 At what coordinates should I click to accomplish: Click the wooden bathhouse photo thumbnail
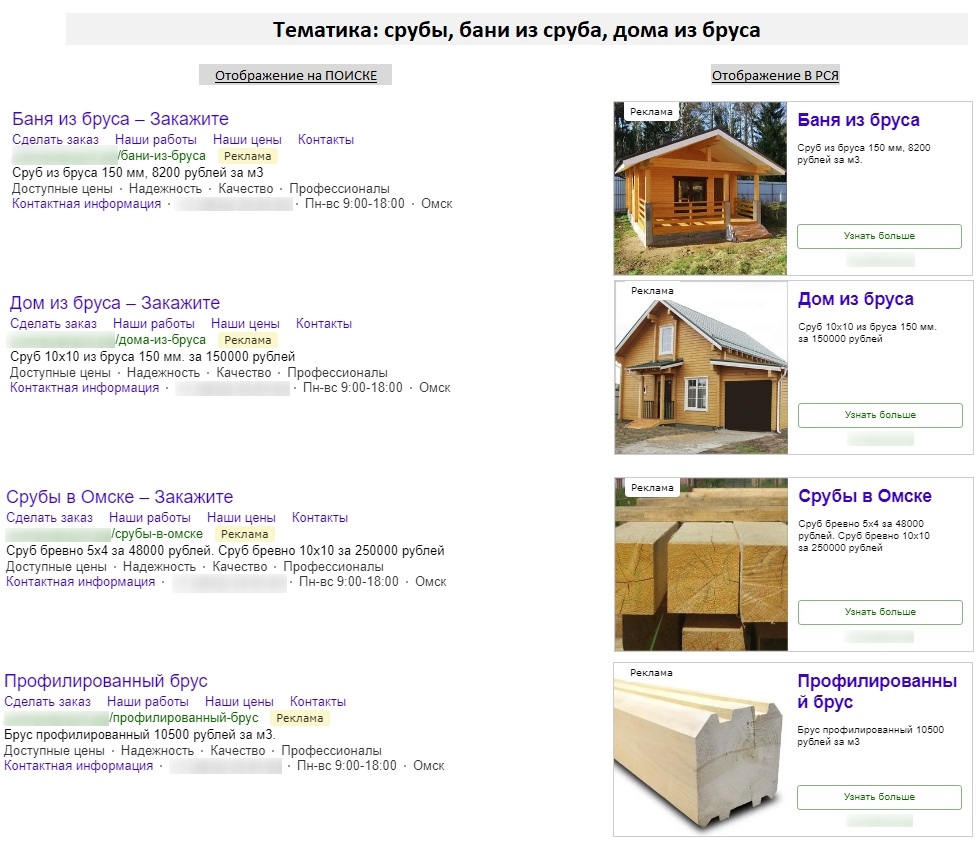(x=700, y=188)
